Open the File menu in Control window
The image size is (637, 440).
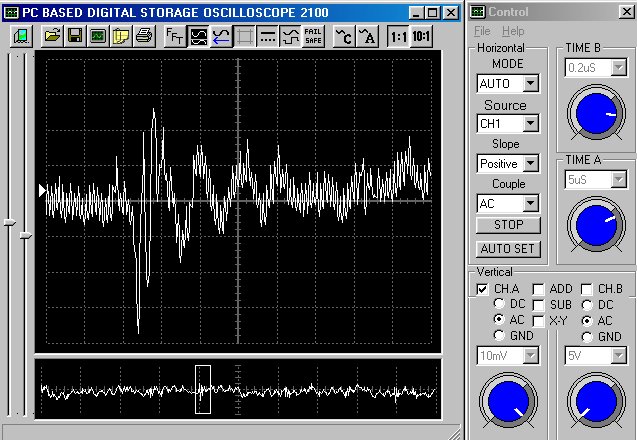point(483,32)
